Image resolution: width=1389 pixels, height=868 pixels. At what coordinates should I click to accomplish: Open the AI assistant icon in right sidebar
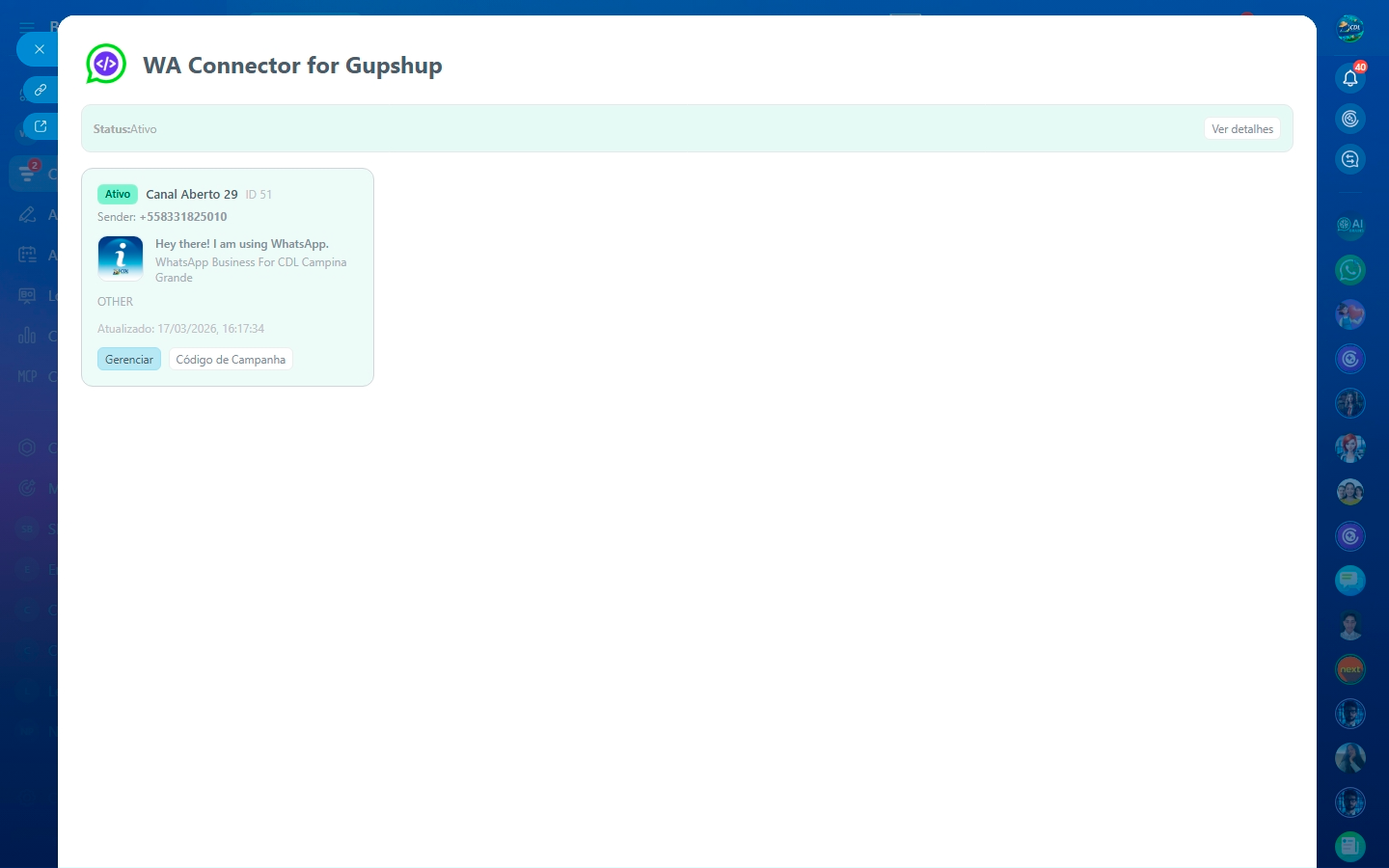[1349, 226]
